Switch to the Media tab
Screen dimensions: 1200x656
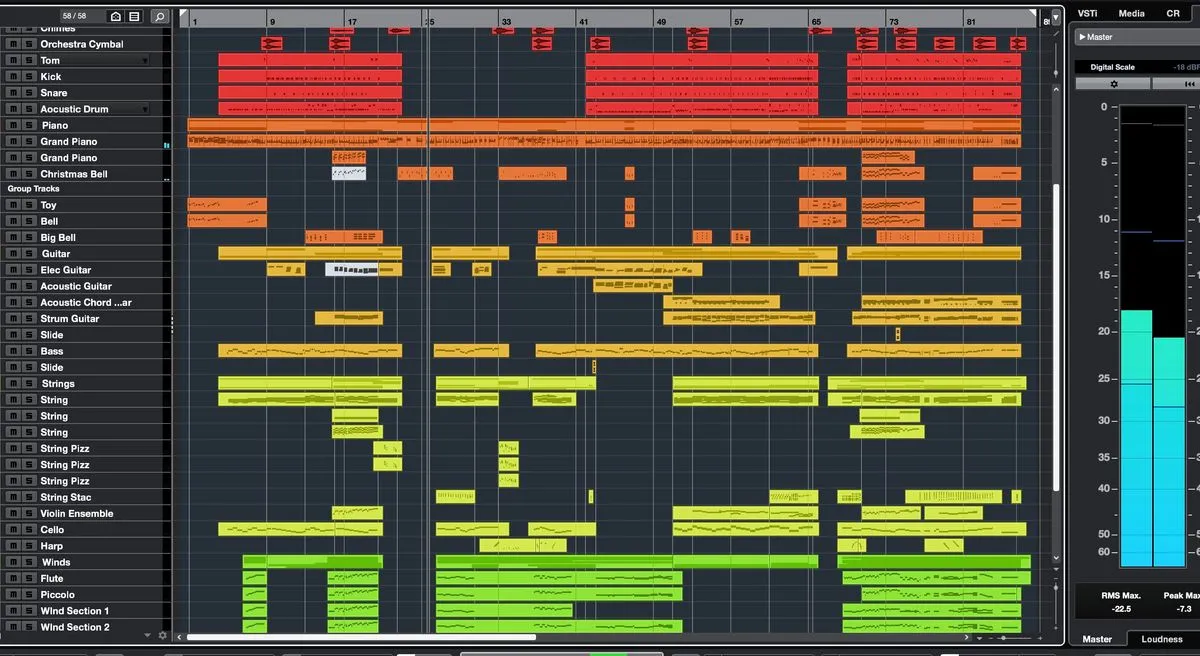click(x=1131, y=13)
